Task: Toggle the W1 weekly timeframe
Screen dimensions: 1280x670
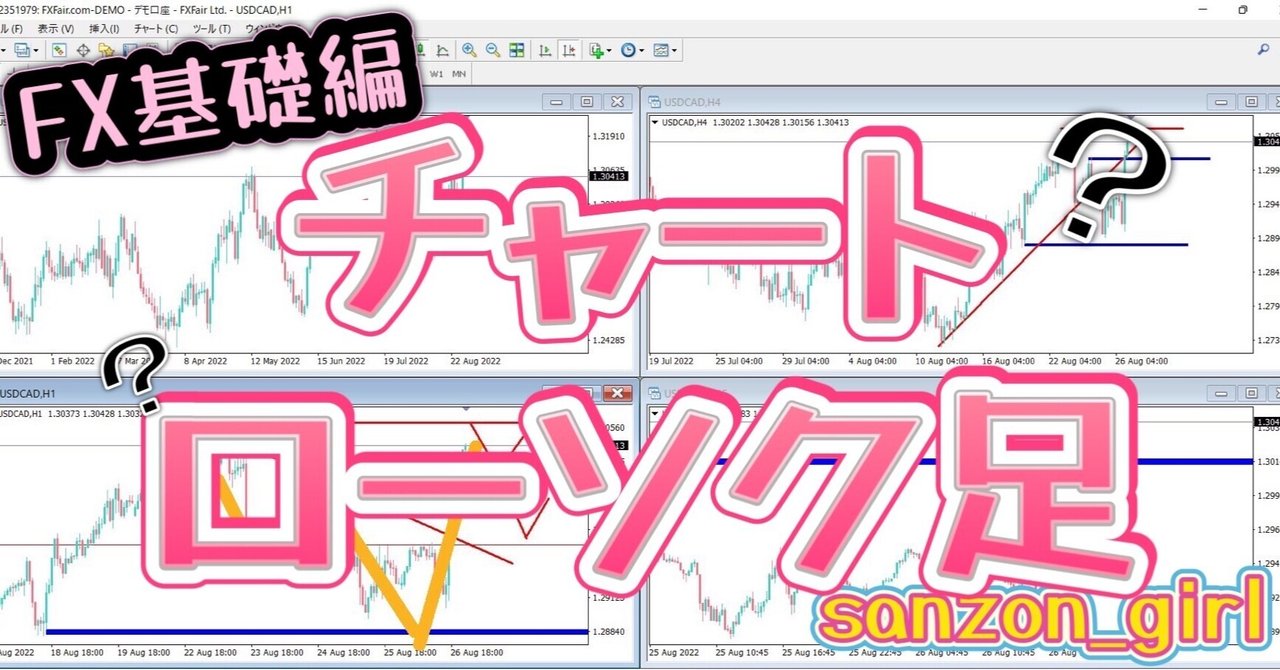Action: click(x=436, y=74)
